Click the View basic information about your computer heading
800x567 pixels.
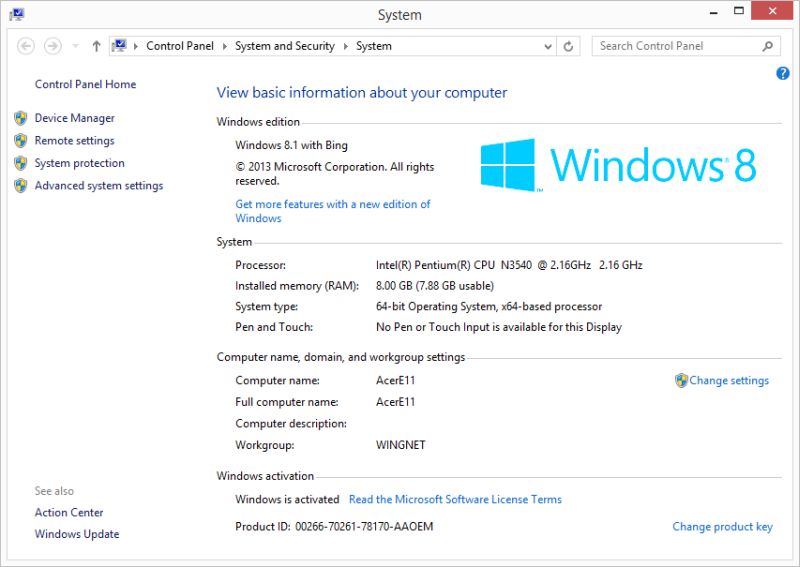point(362,93)
